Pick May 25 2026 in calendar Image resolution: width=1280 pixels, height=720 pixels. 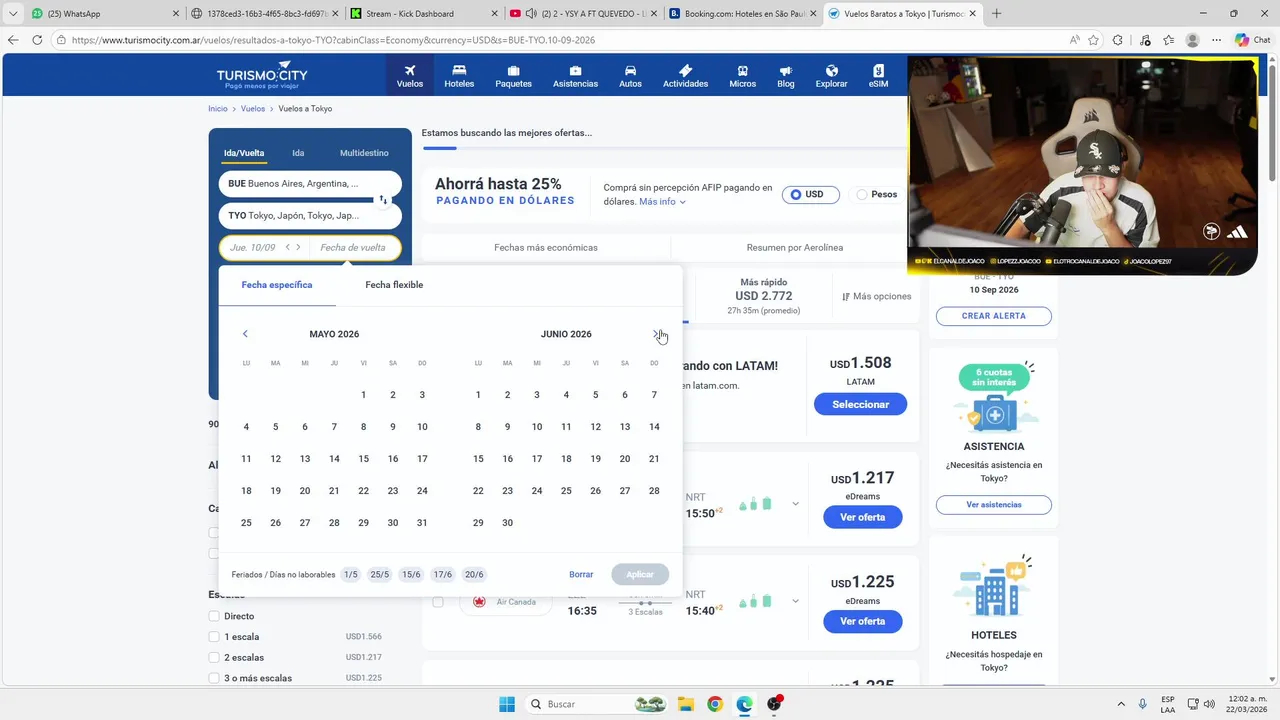coord(246,523)
